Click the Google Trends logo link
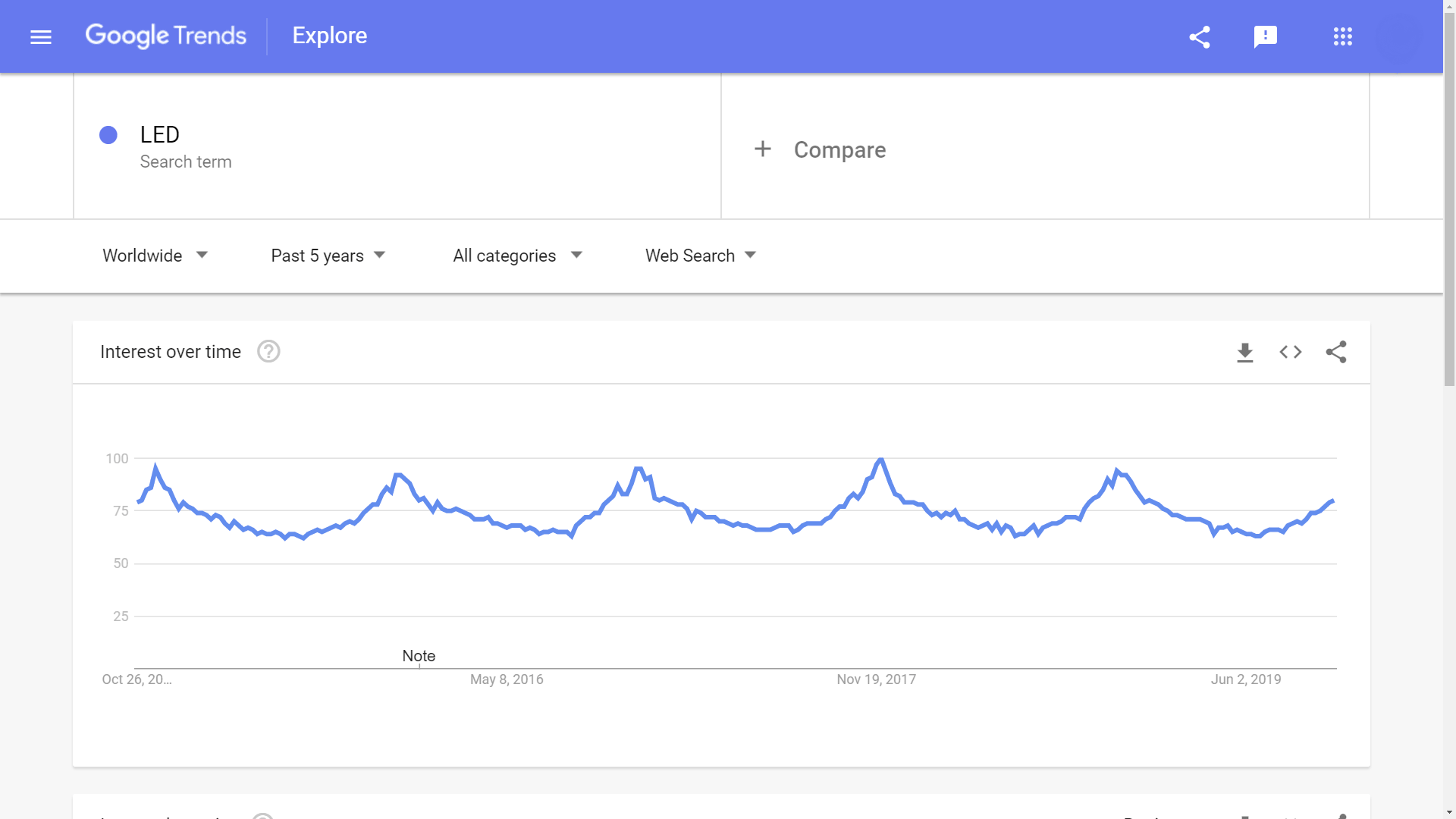1456x819 pixels. [166, 36]
